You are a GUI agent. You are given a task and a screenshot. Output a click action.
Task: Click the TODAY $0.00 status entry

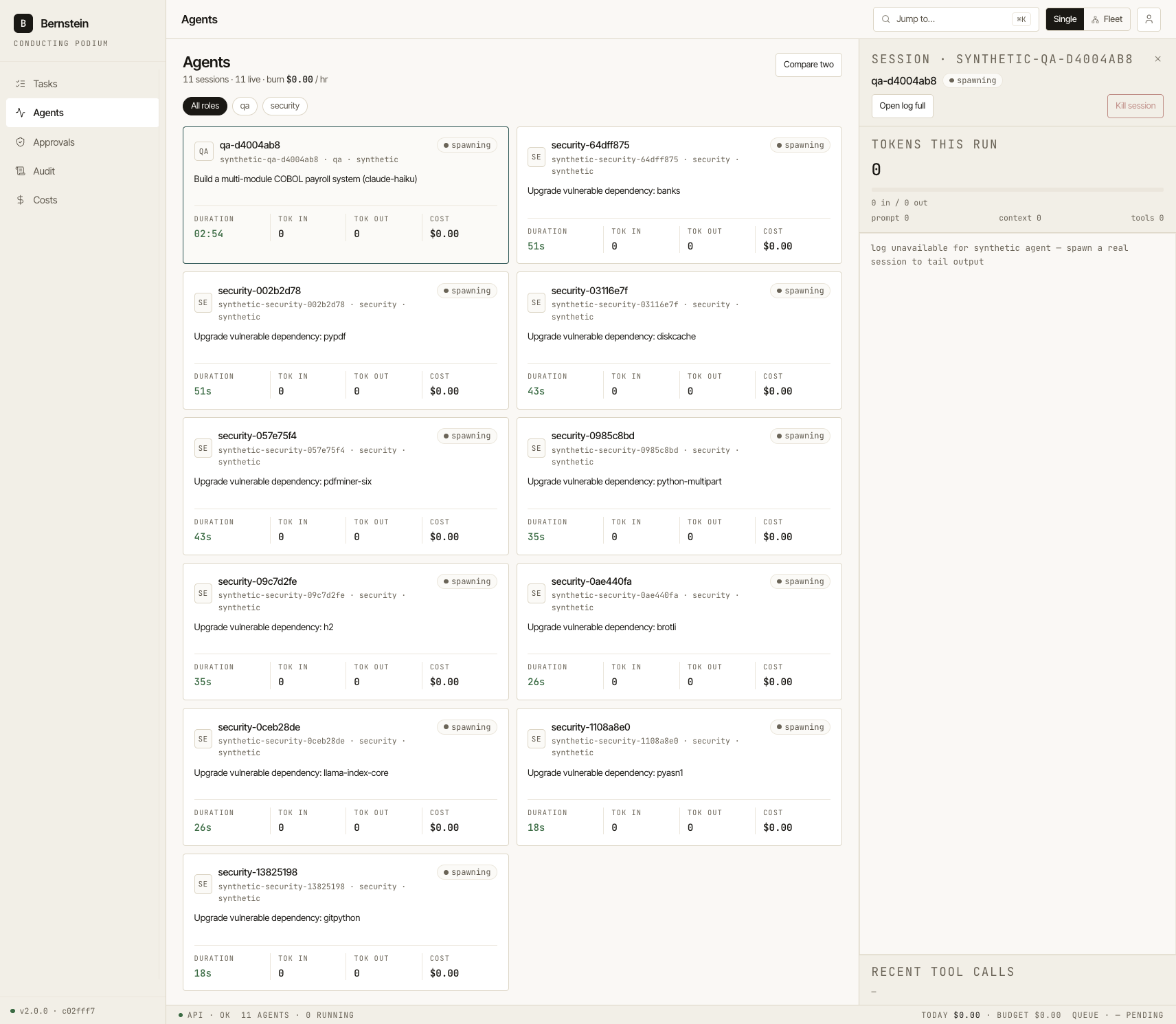click(x=951, y=1015)
